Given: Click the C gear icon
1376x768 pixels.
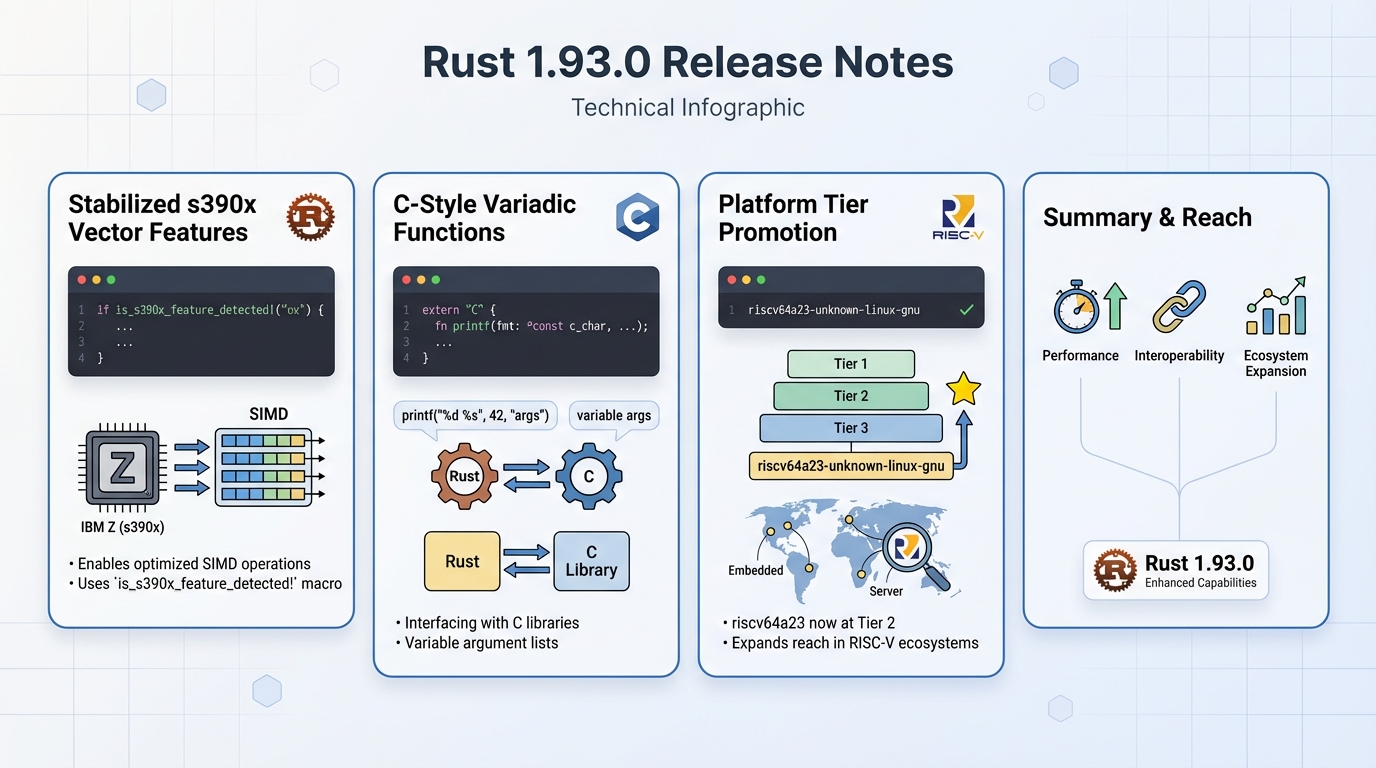Looking at the screenshot, I should pos(589,476).
